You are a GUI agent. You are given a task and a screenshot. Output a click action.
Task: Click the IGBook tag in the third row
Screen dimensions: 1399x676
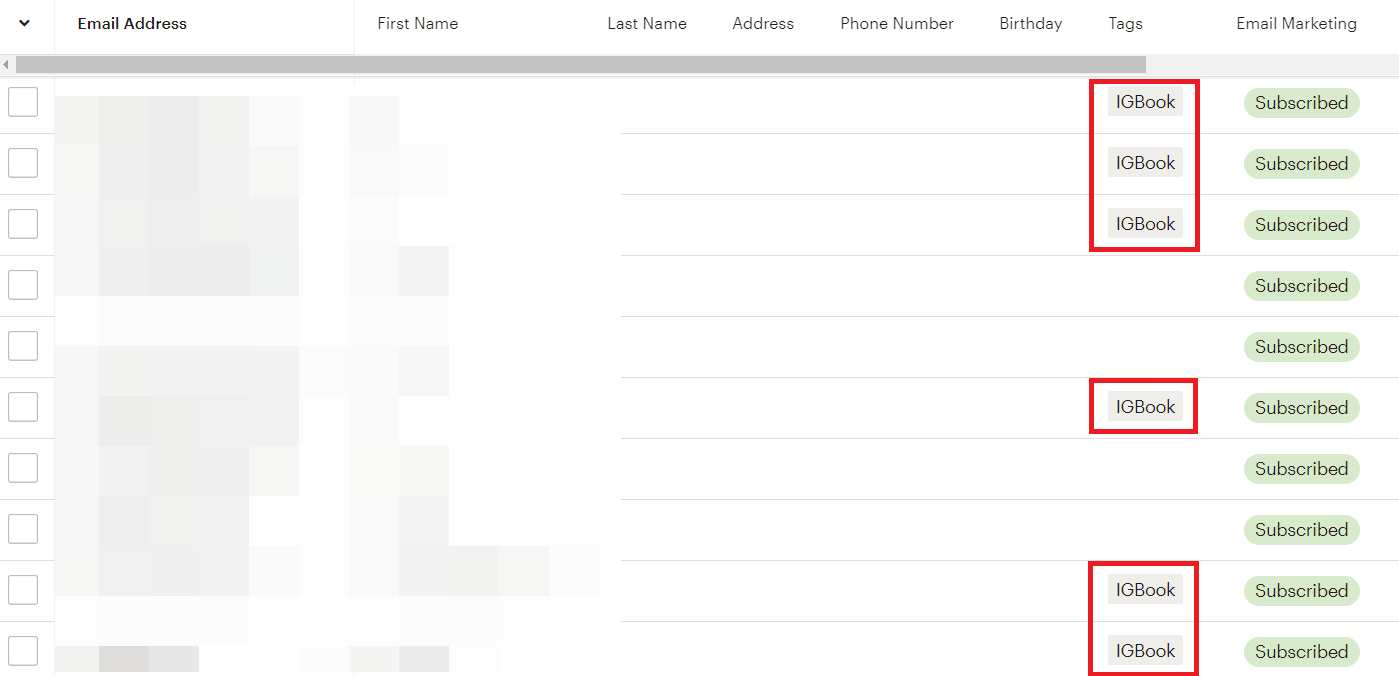tap(1145, 224)
